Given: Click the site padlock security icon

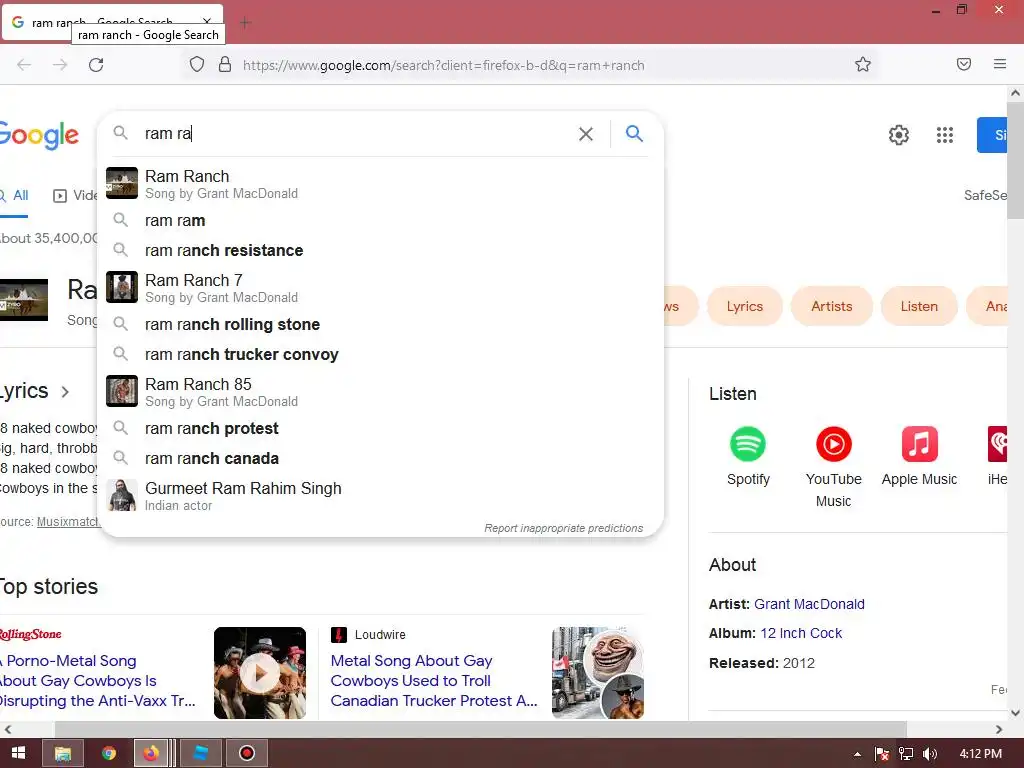Looking at the screenshot, I should (x=225, y=64).
